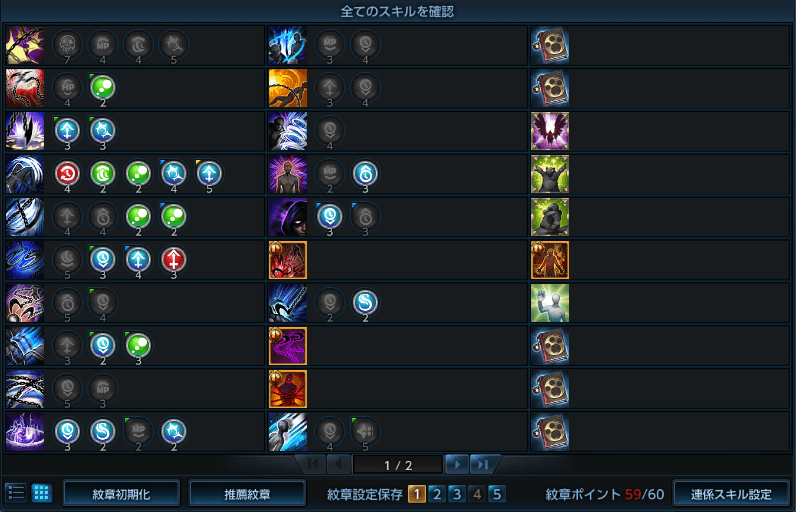Image resolution: width=796 pixels, height=512 pixels.
Task: Select the white figure green glow skill
Action: pyautogui.click(x=550, y=303)
